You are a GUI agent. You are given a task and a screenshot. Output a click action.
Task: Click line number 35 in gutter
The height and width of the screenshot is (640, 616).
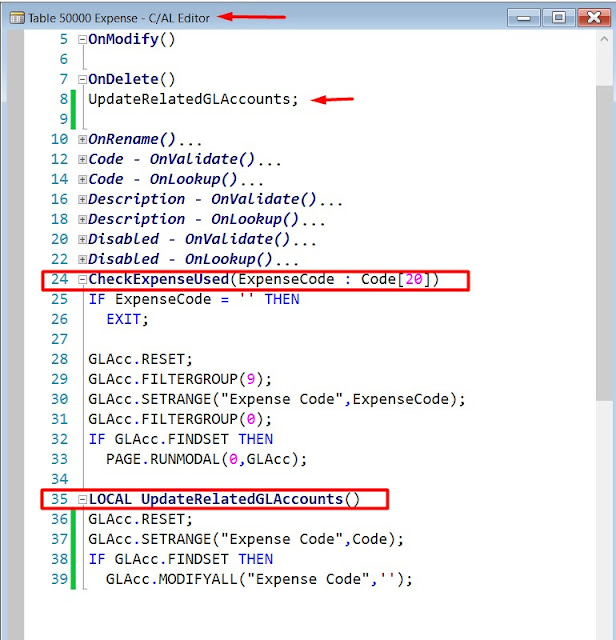coord(60,499)
